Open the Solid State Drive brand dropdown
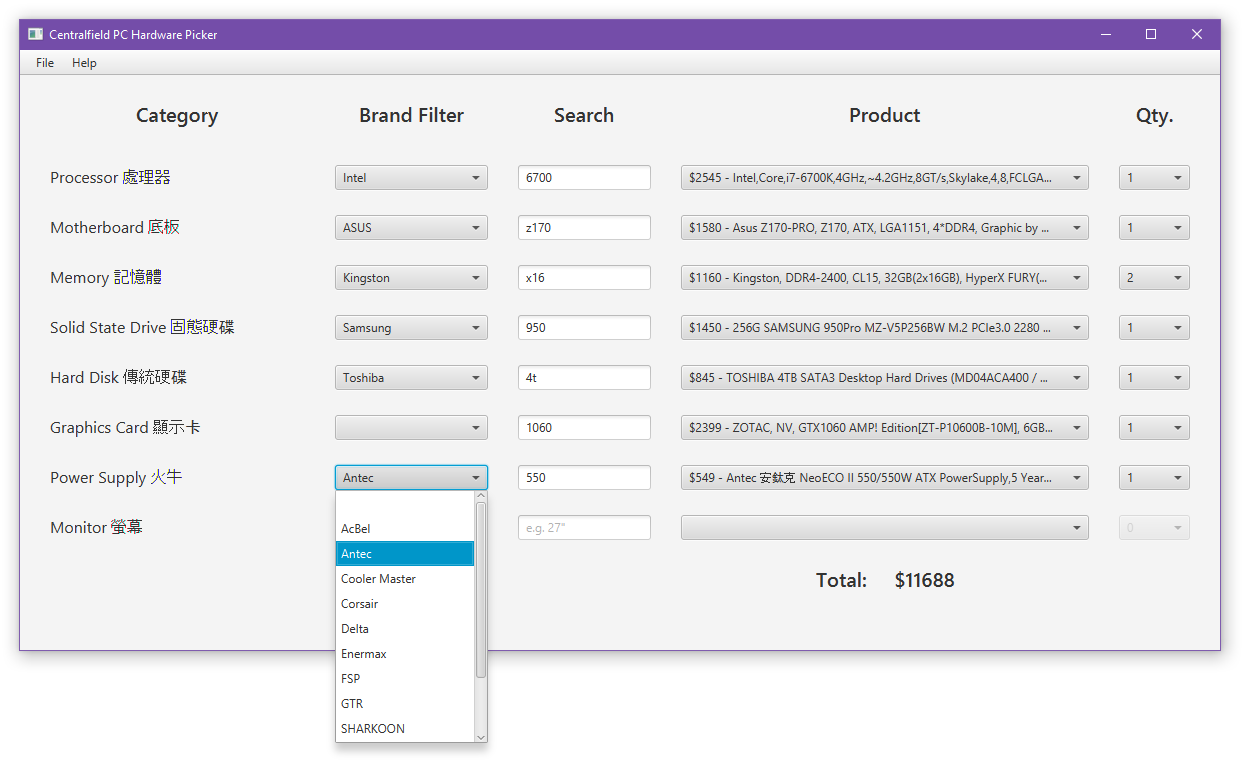 coord(411,328)
